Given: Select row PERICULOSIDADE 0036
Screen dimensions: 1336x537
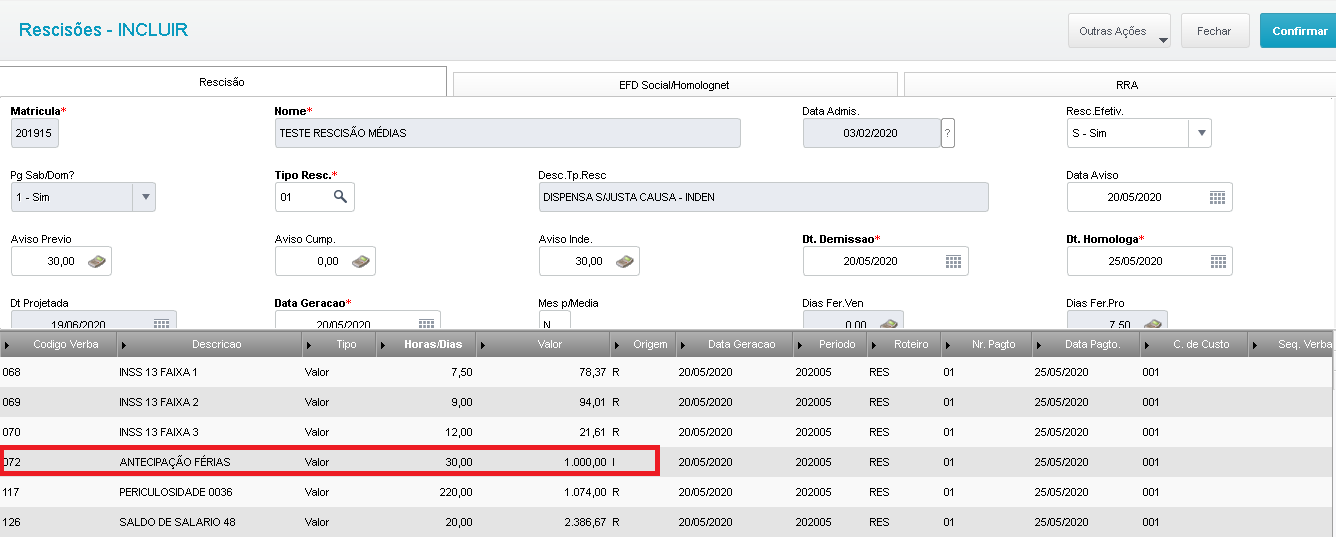Looking at the screenshot, I should pos(666,492).
